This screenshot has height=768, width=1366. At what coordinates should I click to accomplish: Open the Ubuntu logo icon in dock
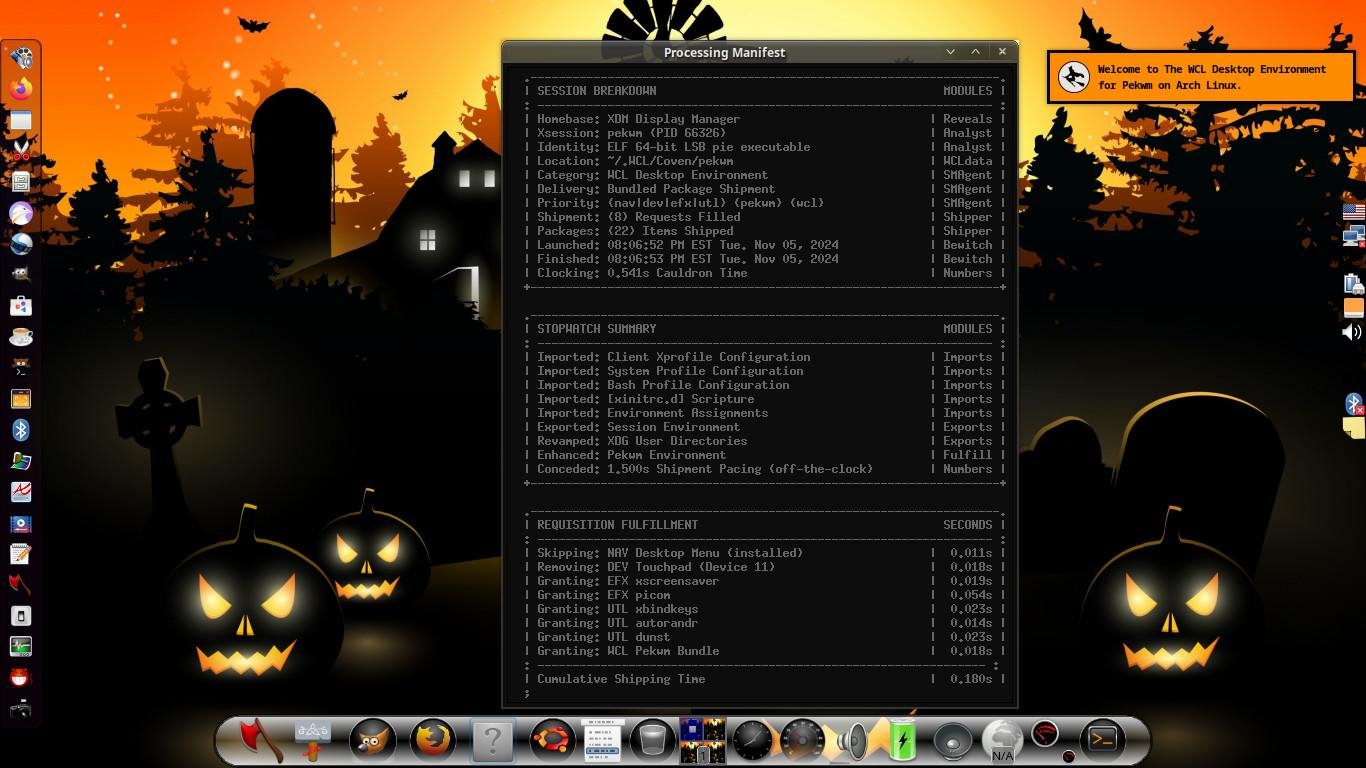(551, 741)
